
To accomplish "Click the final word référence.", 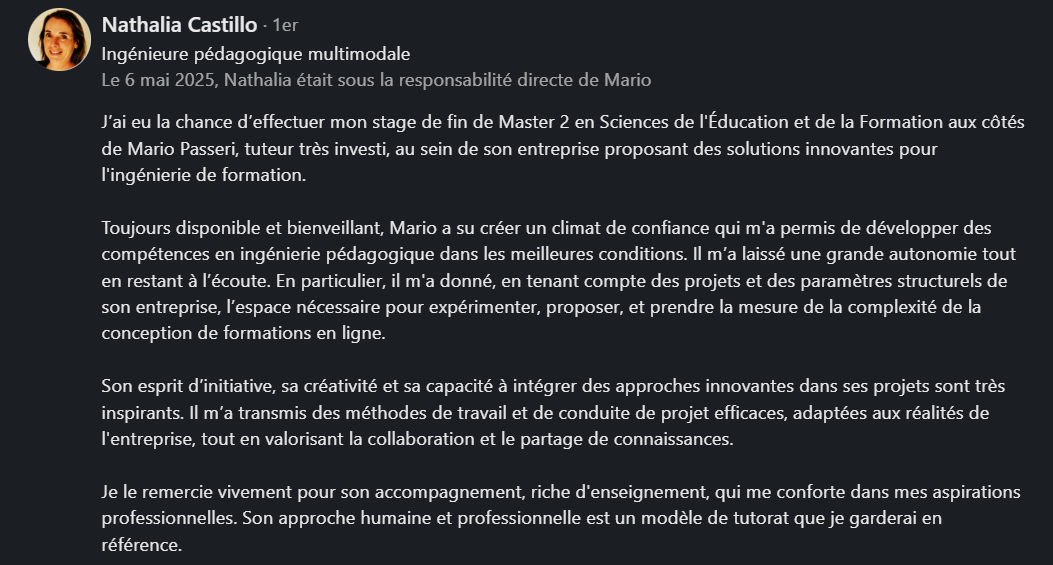I will [141, 545].
